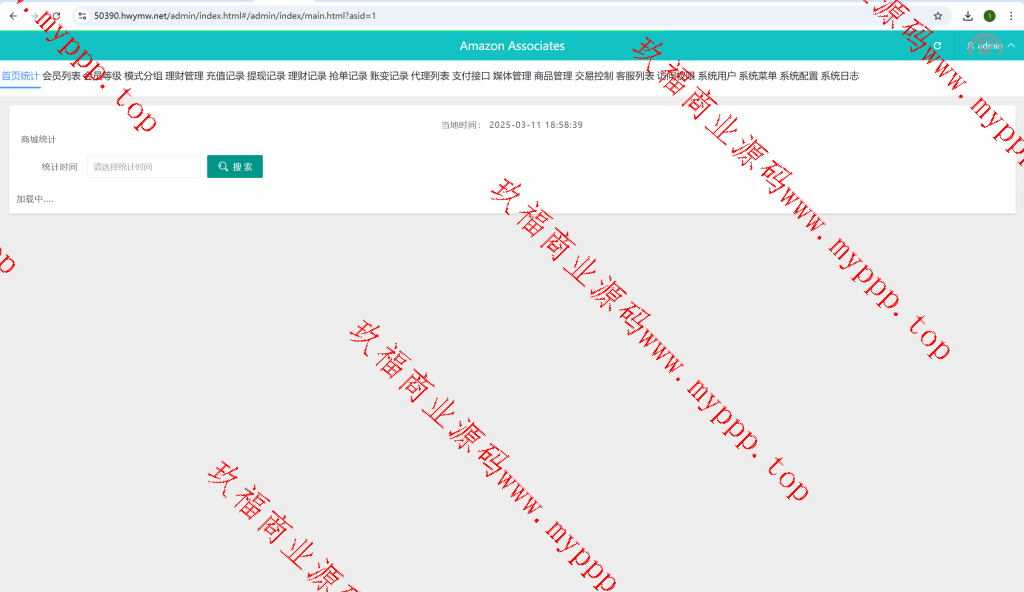Go to 充值记录 menu item
The width and height of the screenshot is (1024, 592).
pos(225,76)
